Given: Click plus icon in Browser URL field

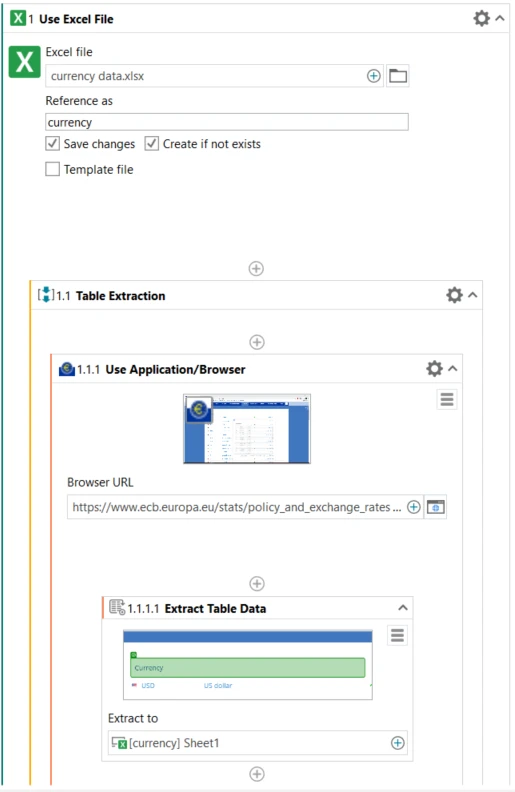Looking at the screenshot, I should [414, 507].
